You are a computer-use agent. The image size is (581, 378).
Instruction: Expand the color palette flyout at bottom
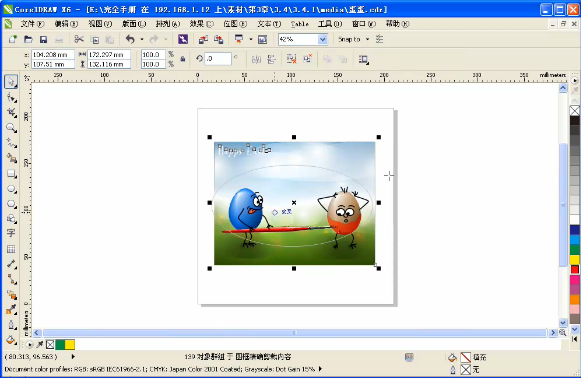(x=574, y=339)
